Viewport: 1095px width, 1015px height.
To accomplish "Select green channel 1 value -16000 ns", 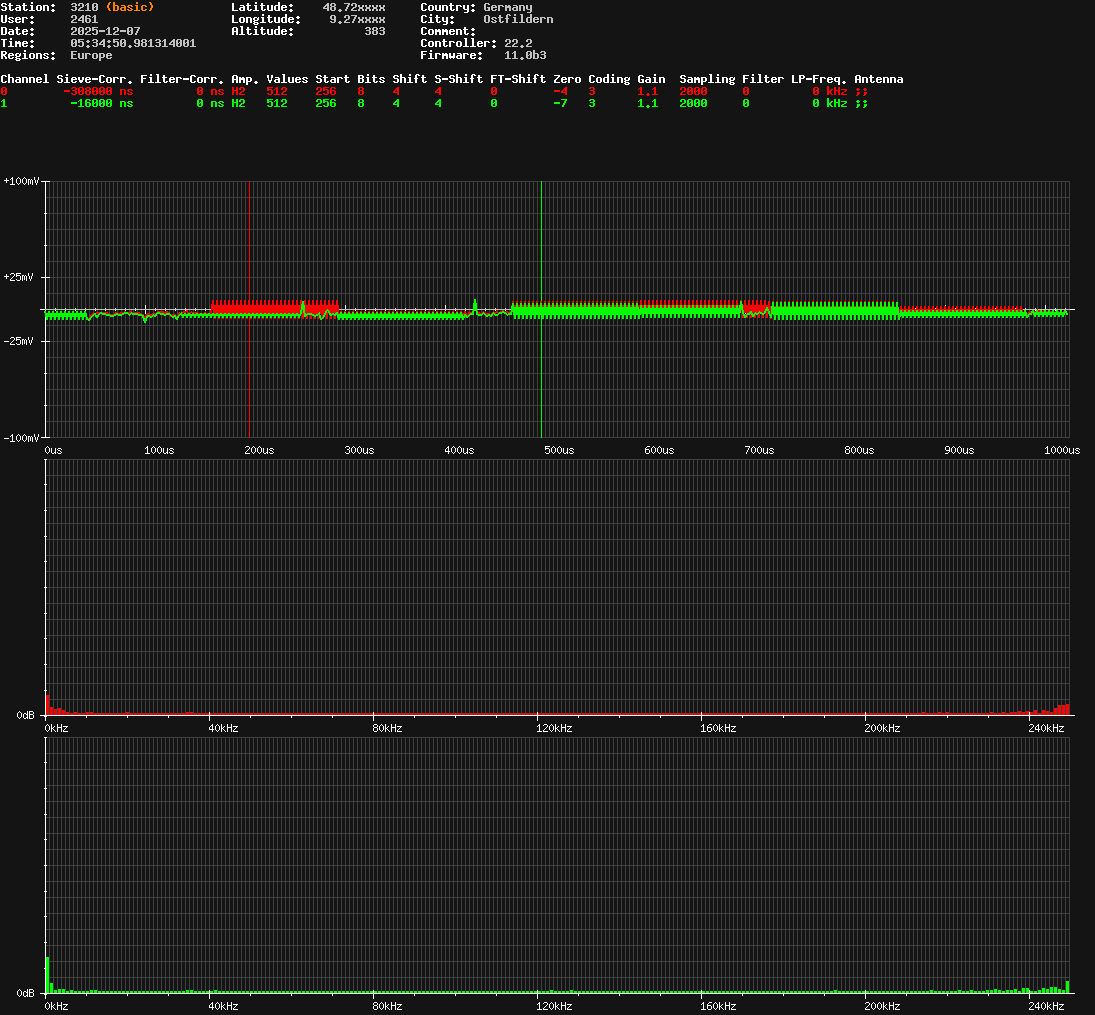I will coord(101,103).
